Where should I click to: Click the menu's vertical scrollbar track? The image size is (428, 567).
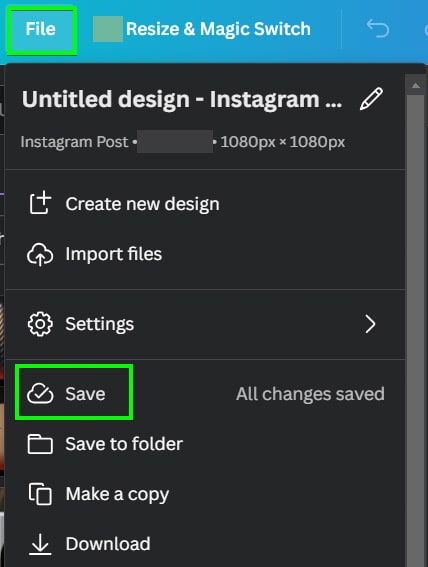tap(415, 325)
